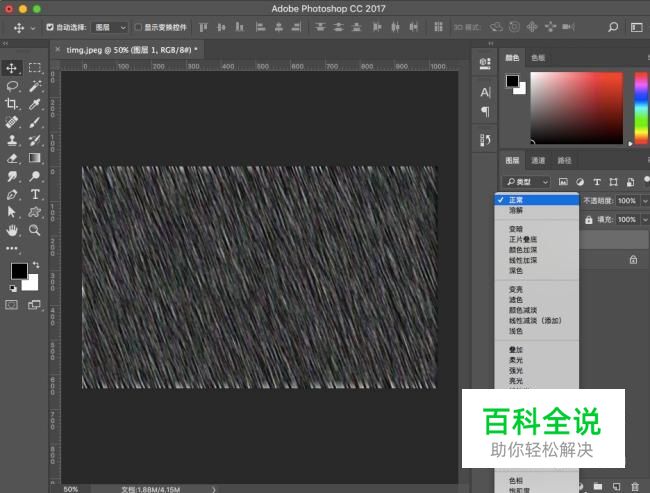Change the screen mode icon
Screen dimensions: 650x493
tap(34, 305)
